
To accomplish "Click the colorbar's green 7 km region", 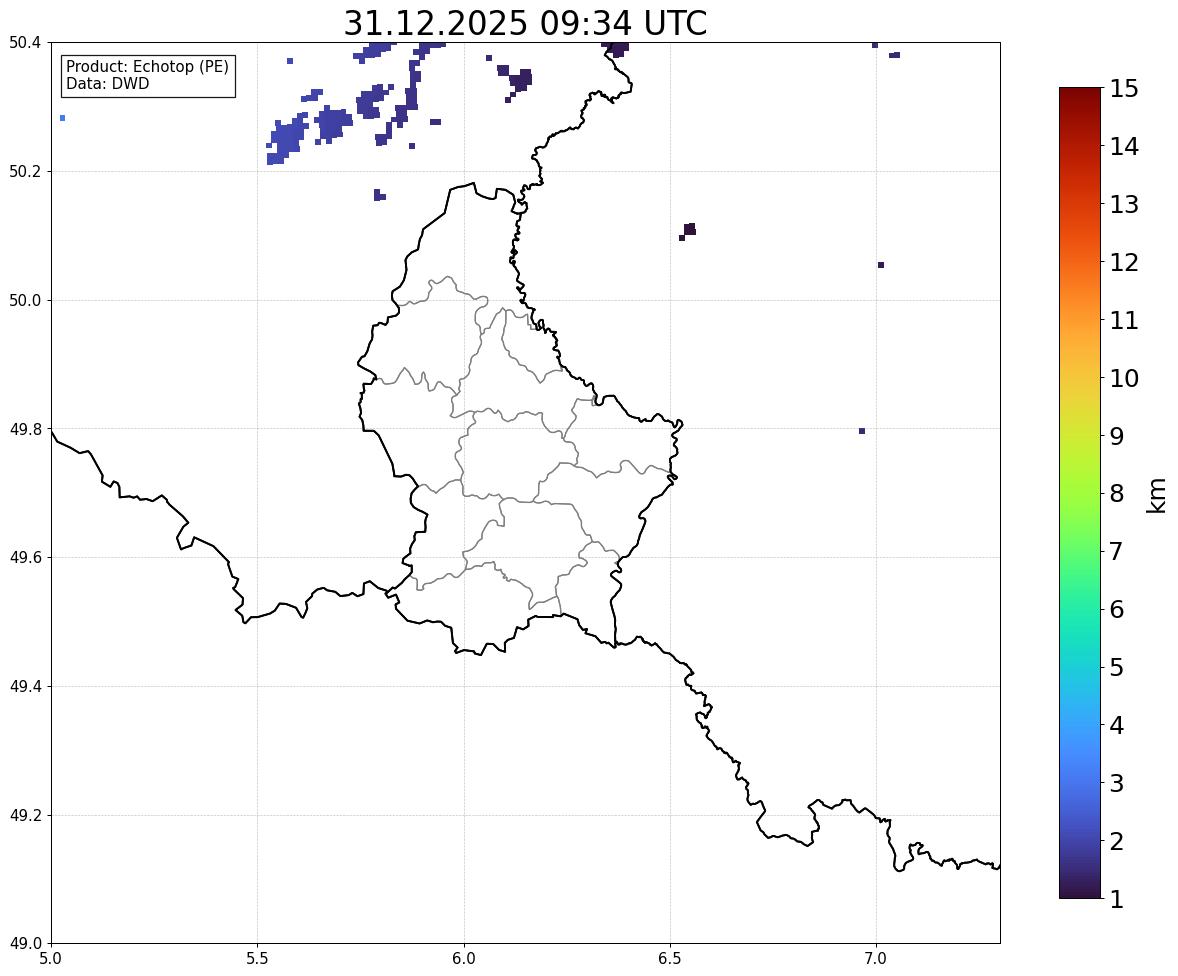I will 1080,551.
